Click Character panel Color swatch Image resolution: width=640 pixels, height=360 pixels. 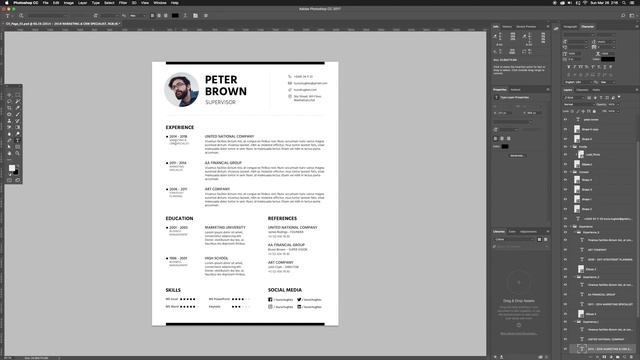click(x=608, y=59)
